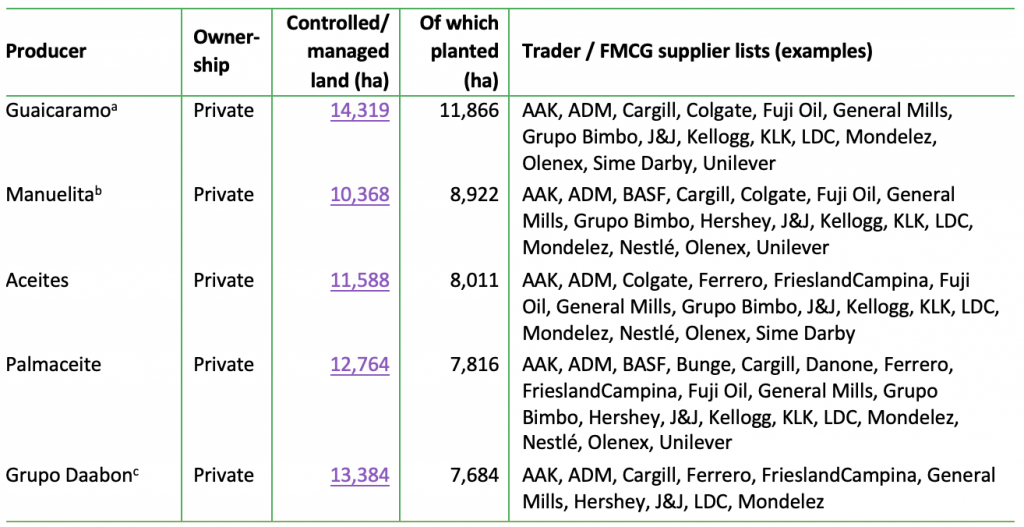Click the 11,866 planted value

point(468,110)
